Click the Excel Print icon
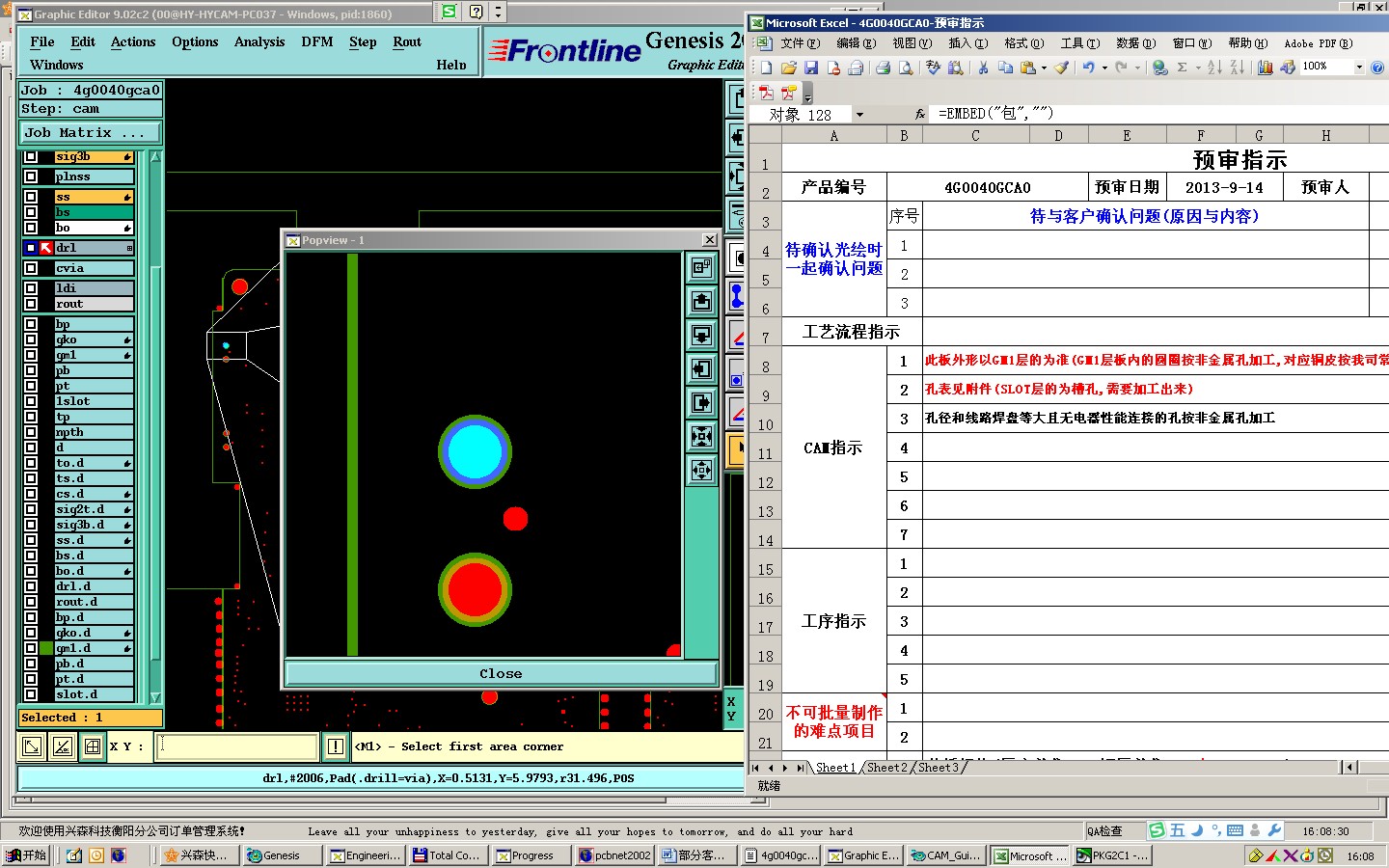This screenshot has width=1389, height=868. click(x=883, y=68)
